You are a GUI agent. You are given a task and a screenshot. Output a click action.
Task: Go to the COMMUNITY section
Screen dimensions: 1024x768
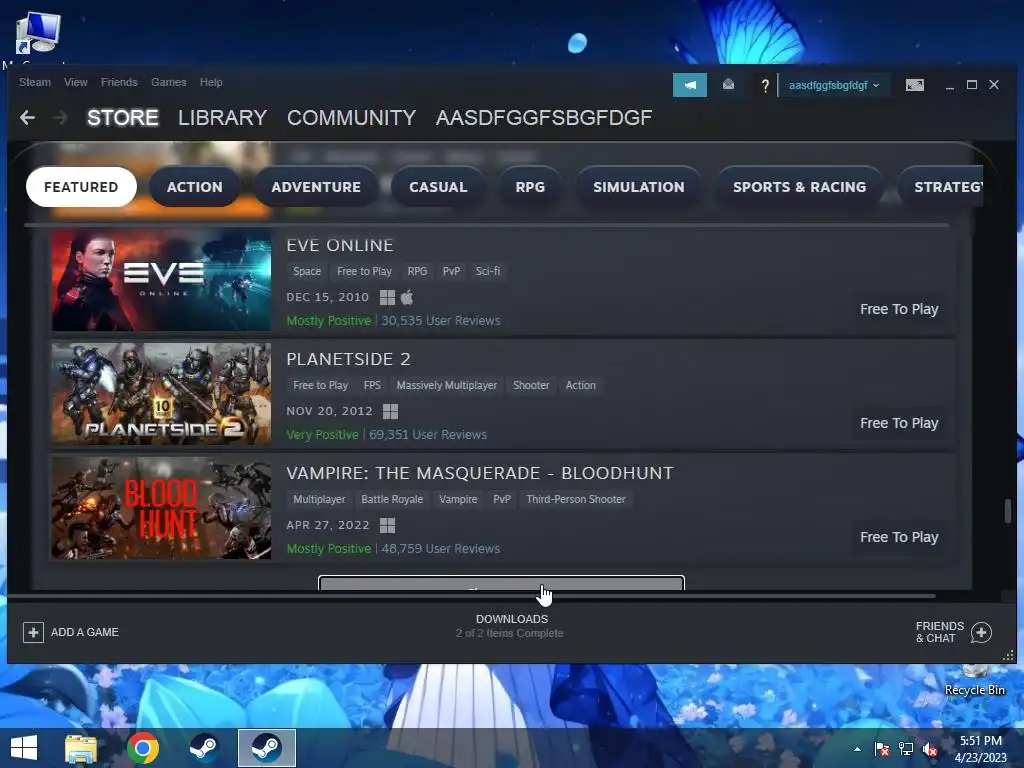tap(351, 118)
